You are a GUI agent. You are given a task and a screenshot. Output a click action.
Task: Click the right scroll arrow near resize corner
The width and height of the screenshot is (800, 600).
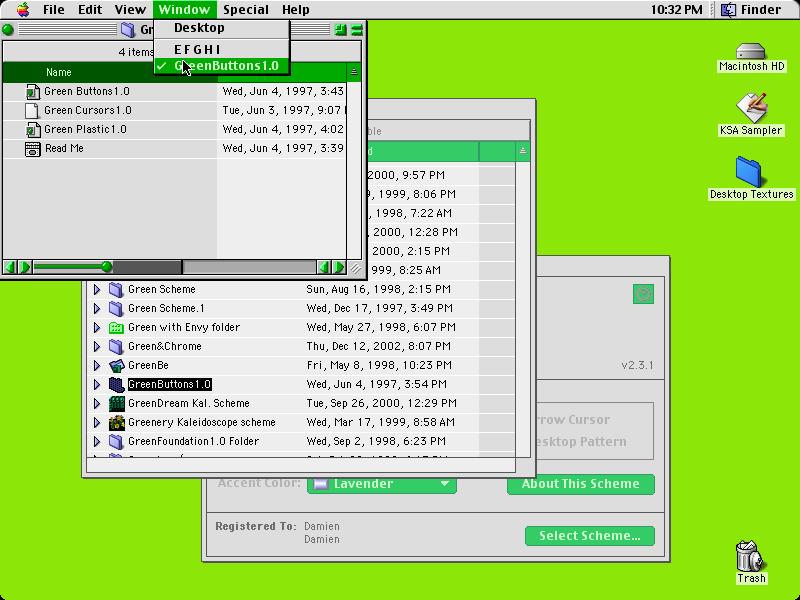point(339,267)
